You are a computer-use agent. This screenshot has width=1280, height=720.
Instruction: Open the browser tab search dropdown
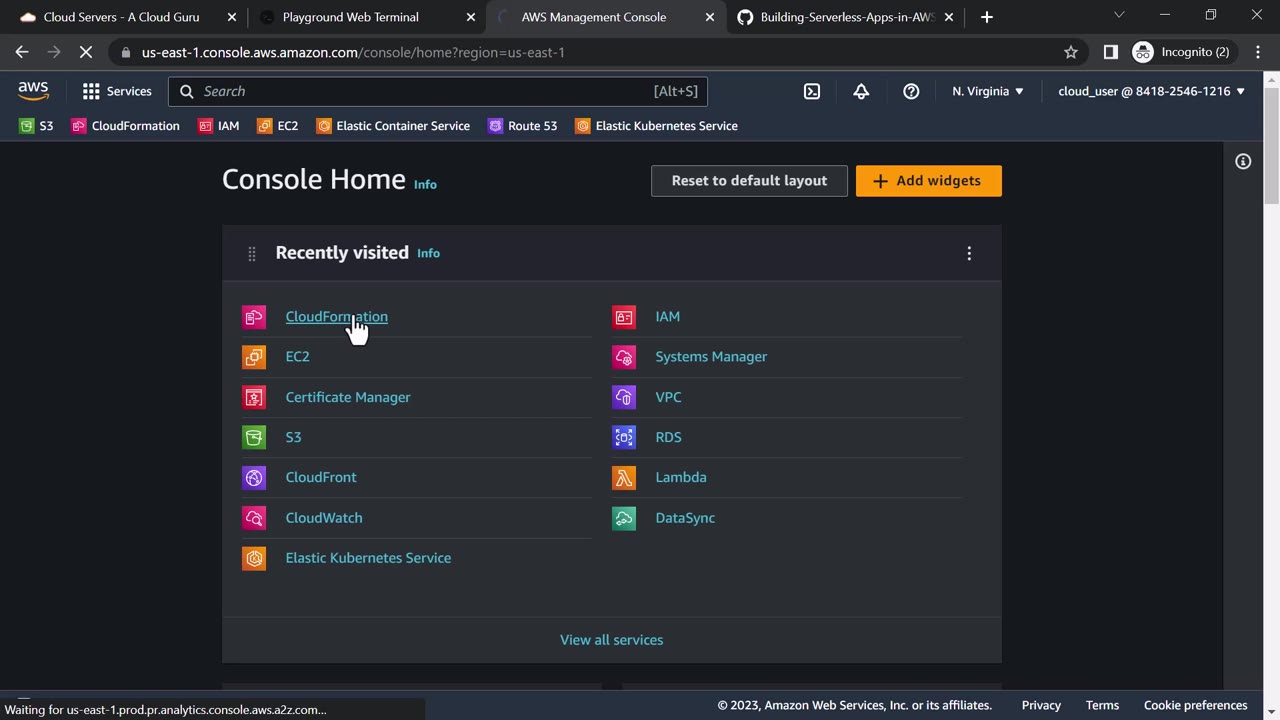[1119, 16]
